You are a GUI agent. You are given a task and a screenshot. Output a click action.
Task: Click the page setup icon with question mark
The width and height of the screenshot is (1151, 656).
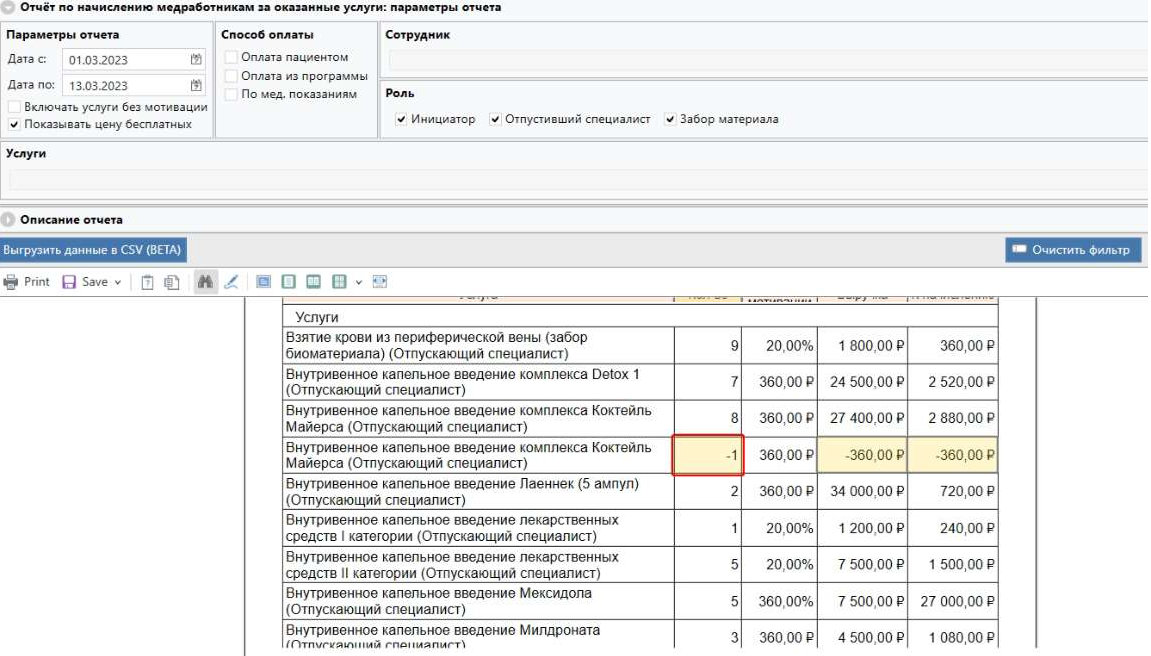[147, 282]
